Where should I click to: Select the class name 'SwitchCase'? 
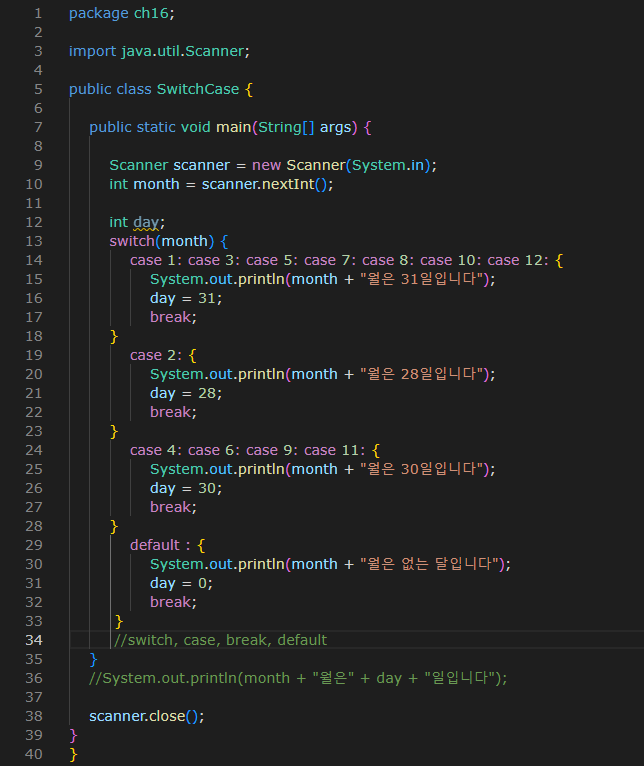[198, 89]
